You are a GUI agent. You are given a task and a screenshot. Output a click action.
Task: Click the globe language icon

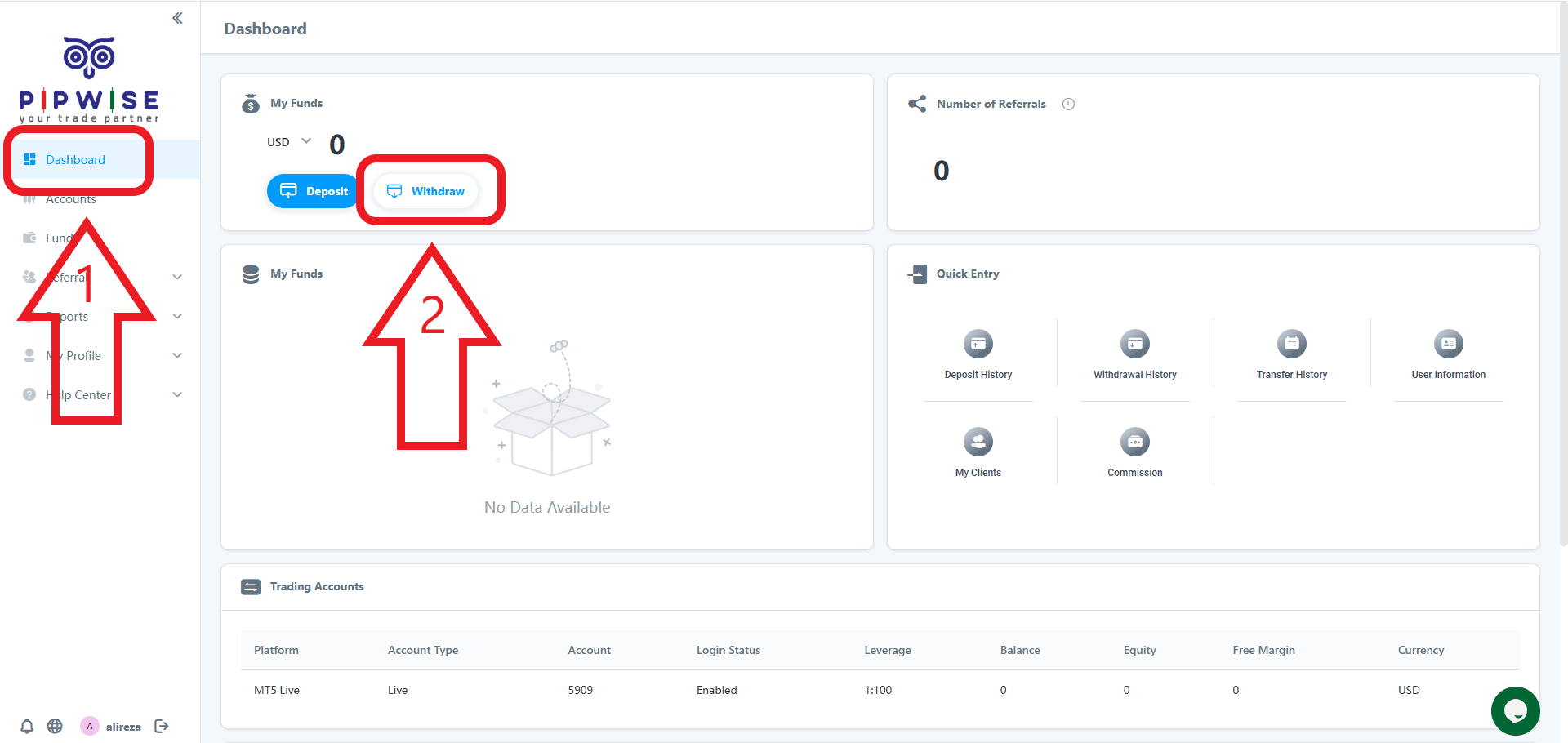55,726
